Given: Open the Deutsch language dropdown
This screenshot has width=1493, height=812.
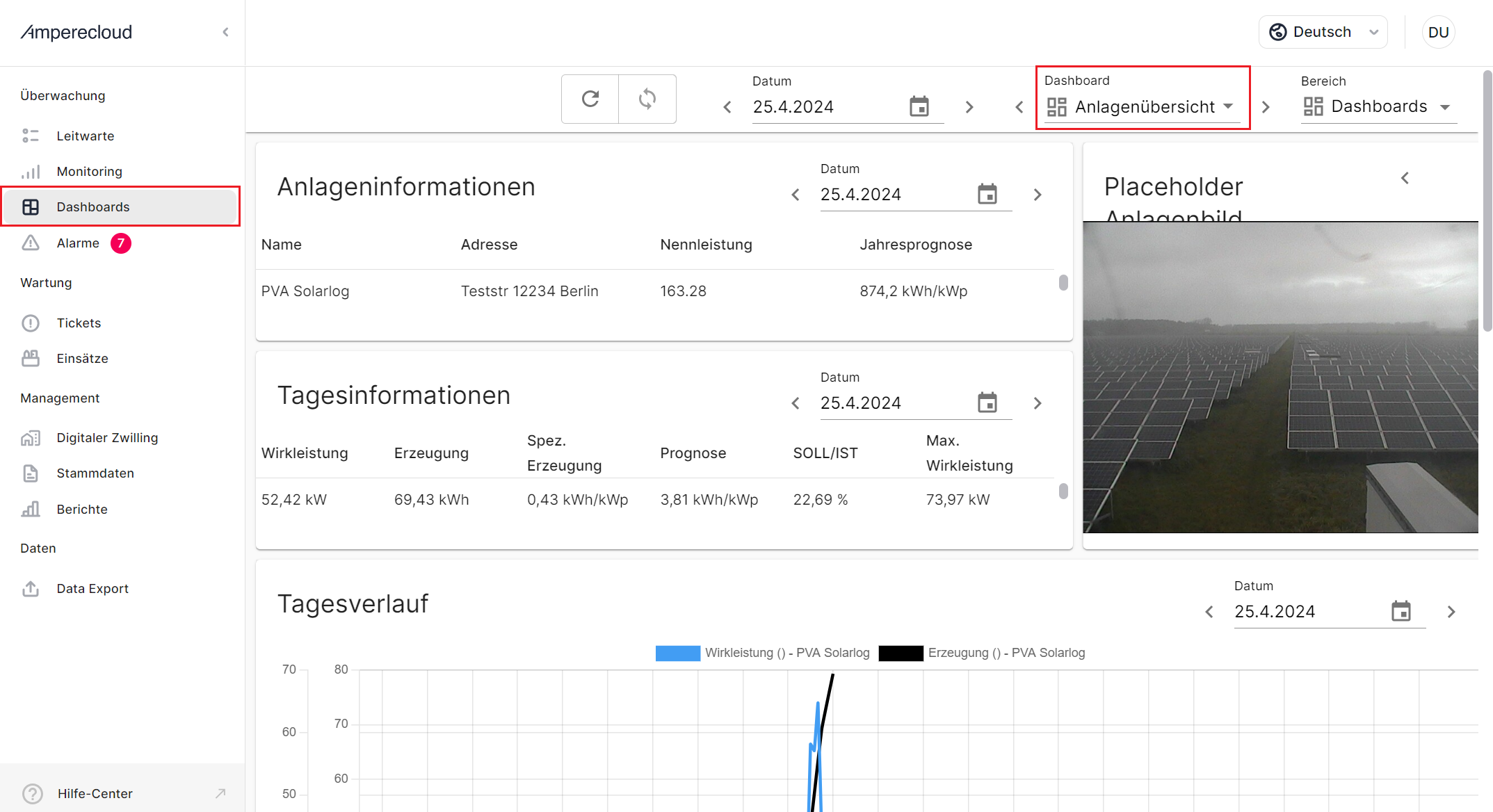Looking at the screenshot, I should [1323, 32].
